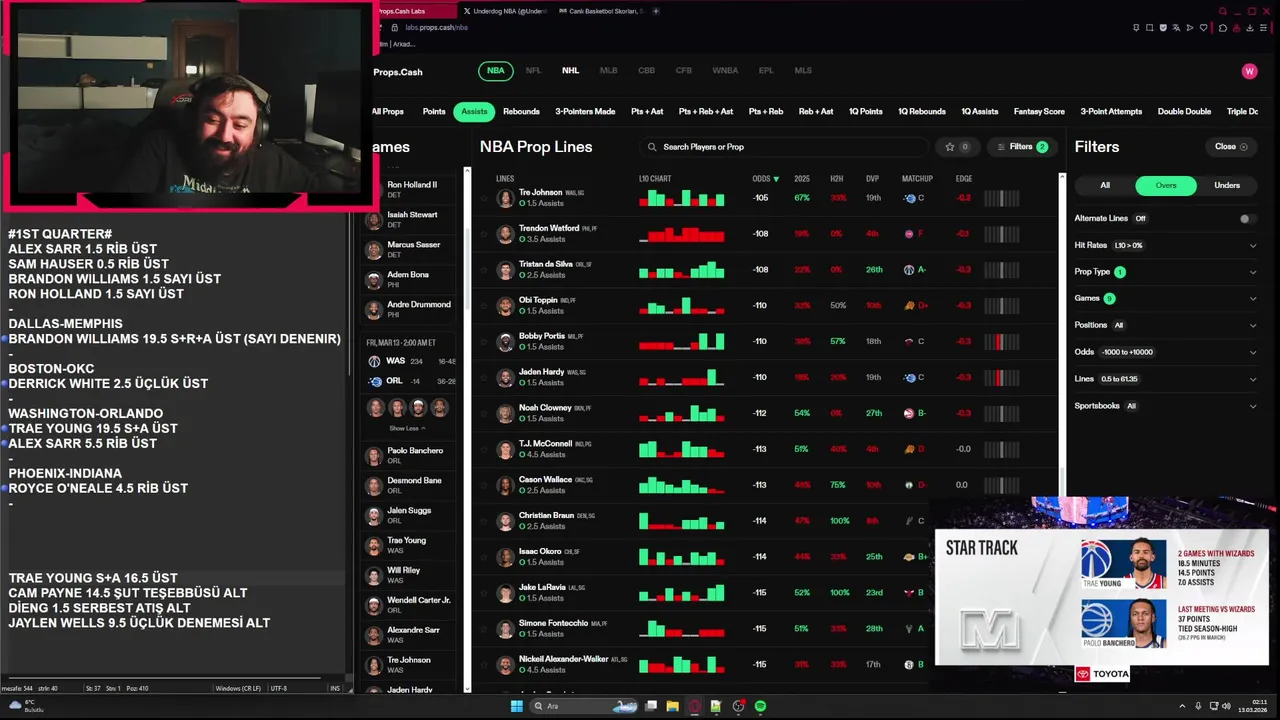Click the WAS team logo in matchup card
The height and width of the screenshot is (720, 1280).
[x=374, y=361]
